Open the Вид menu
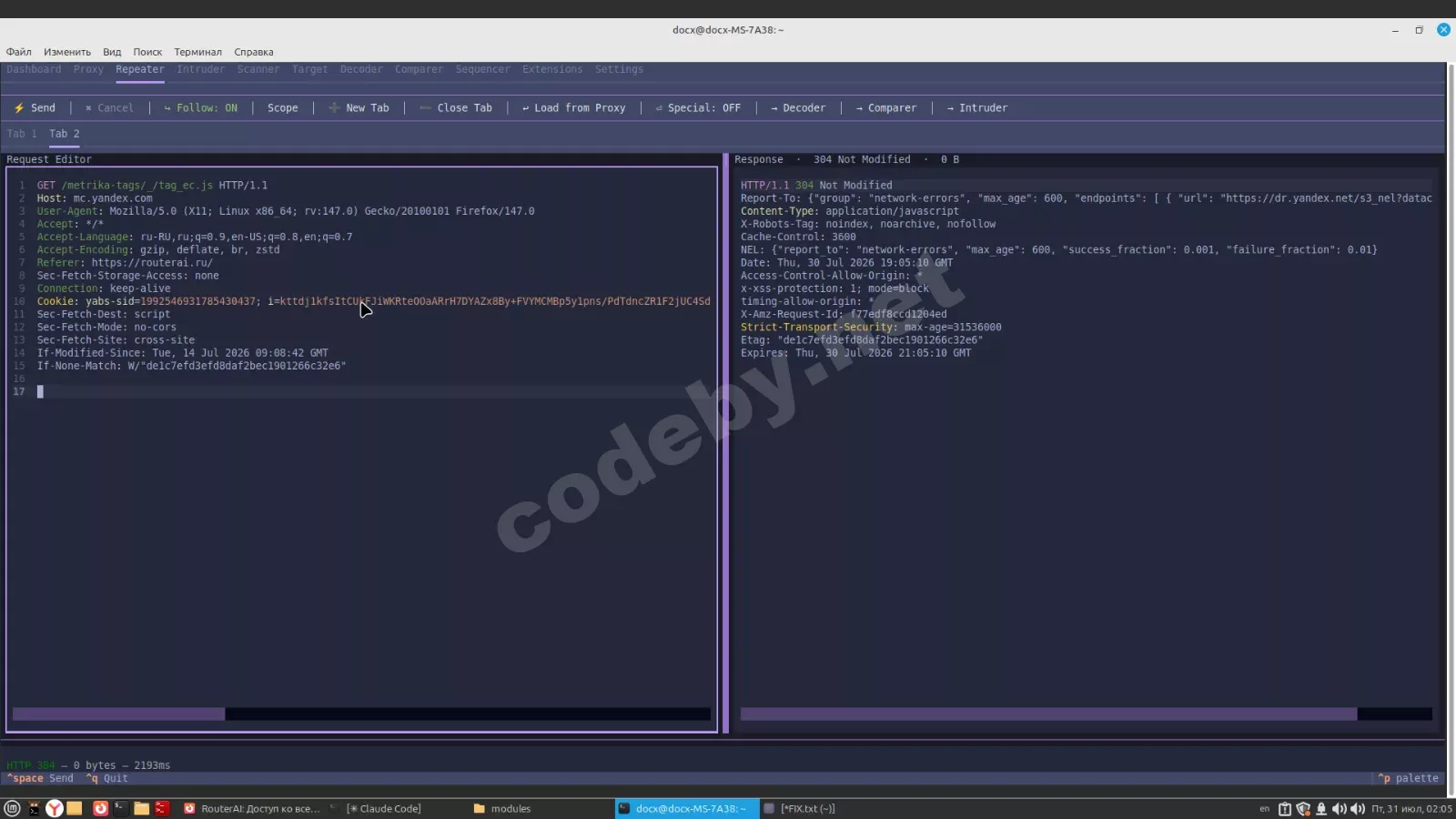Image resolution: width=1456 pixels, height=819 pixels. [x=112, y=52]
